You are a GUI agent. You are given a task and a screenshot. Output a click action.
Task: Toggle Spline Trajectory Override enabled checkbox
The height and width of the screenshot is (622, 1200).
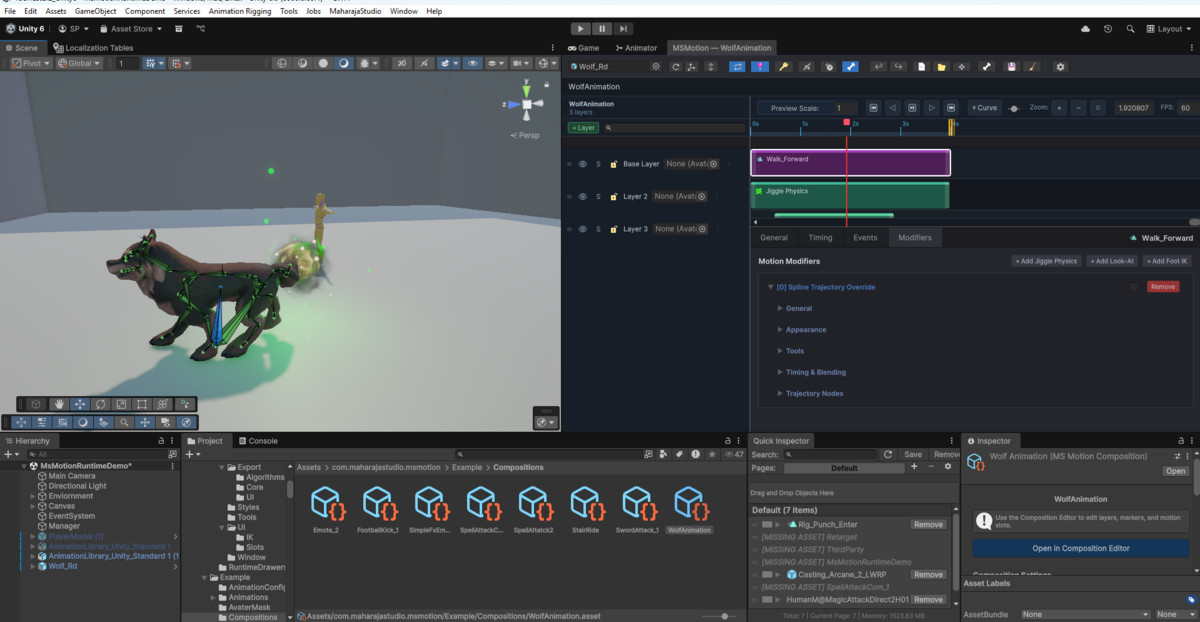pos(1134,287)
